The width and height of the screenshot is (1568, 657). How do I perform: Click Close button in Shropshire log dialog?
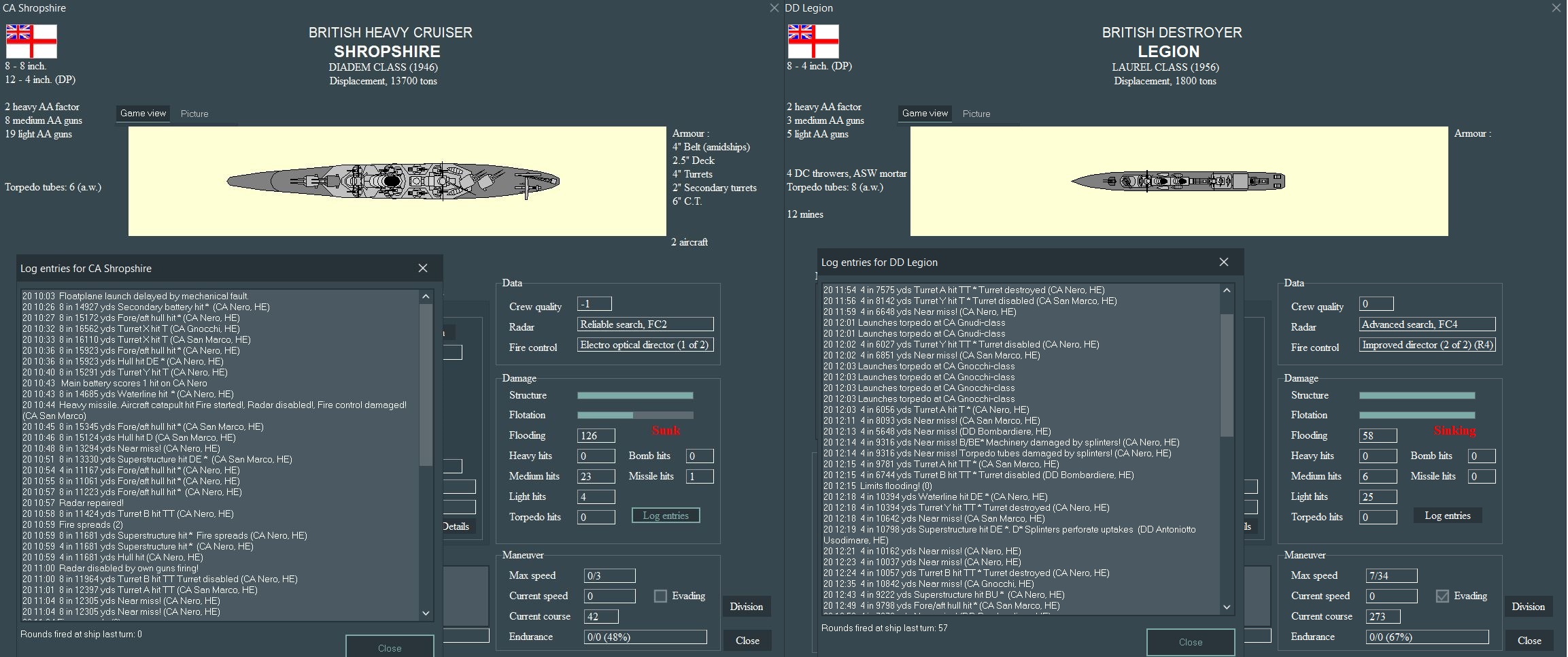tap(390, 647)
